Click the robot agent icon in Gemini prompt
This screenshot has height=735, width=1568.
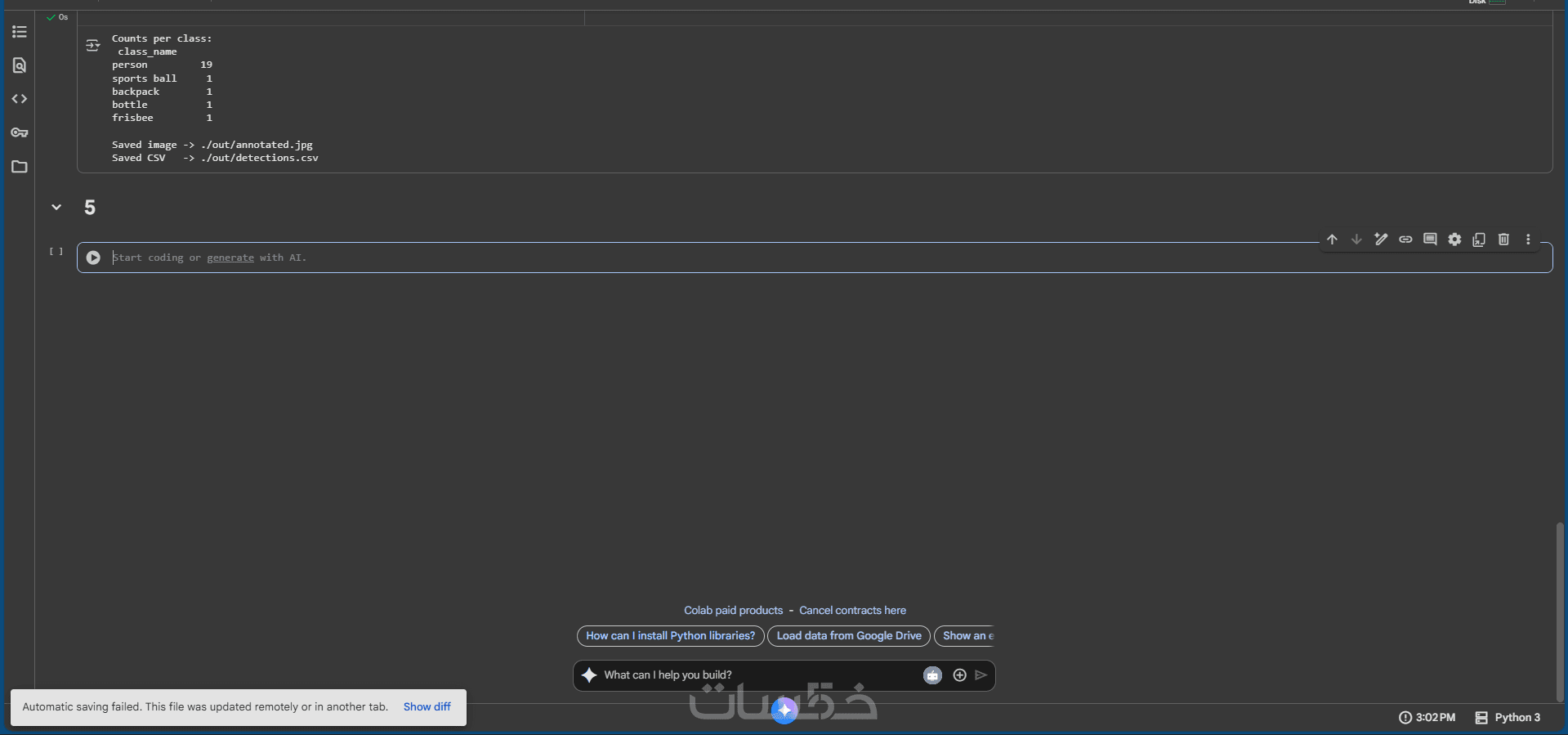932,675
